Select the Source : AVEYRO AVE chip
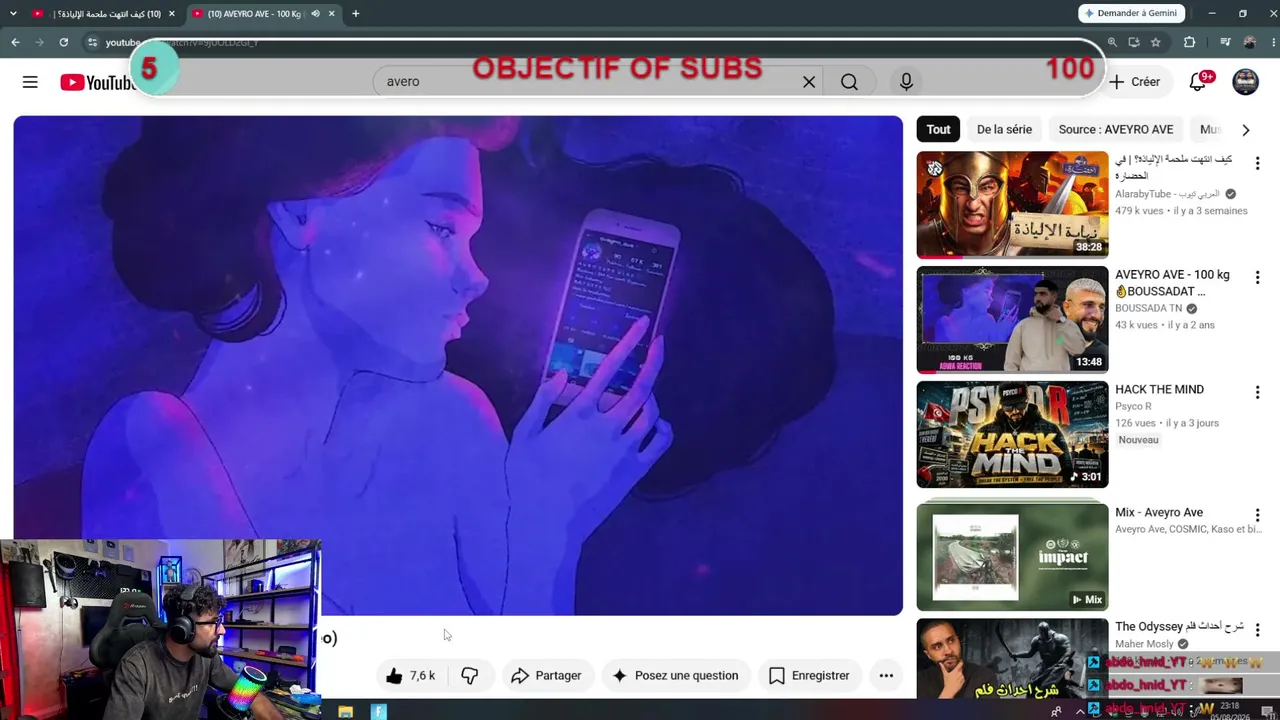The width and height of the screenshot is (1280, 720). point(1116,129)
